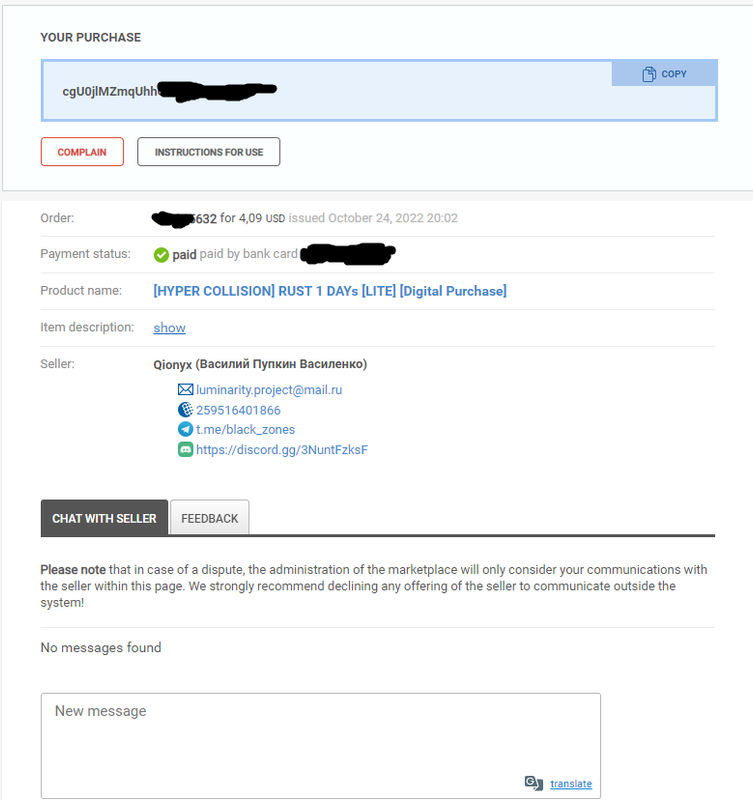Copy the purchase code with COPY button

pyautogui.click(x=664, y=74)
